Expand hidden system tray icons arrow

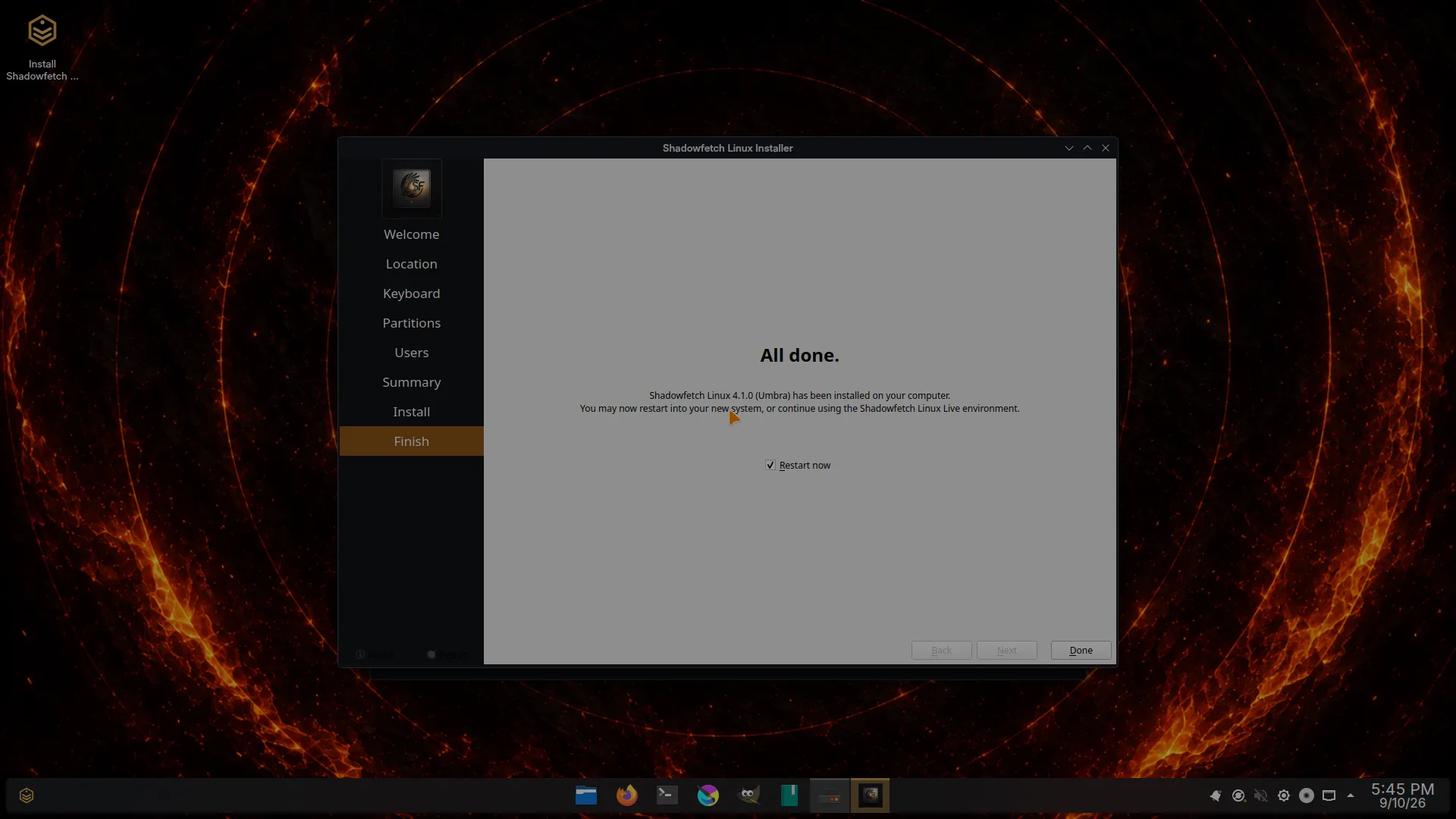click(1351, 795)
